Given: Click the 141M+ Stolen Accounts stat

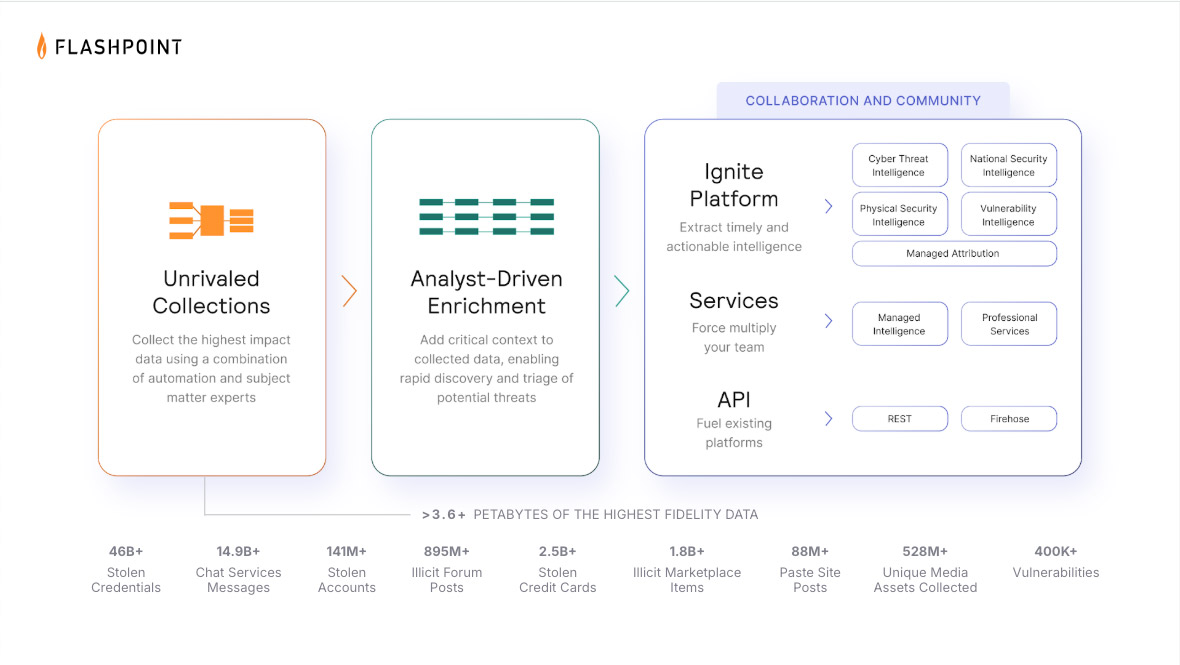Looking at the screenshot, I should click(346, 569).
